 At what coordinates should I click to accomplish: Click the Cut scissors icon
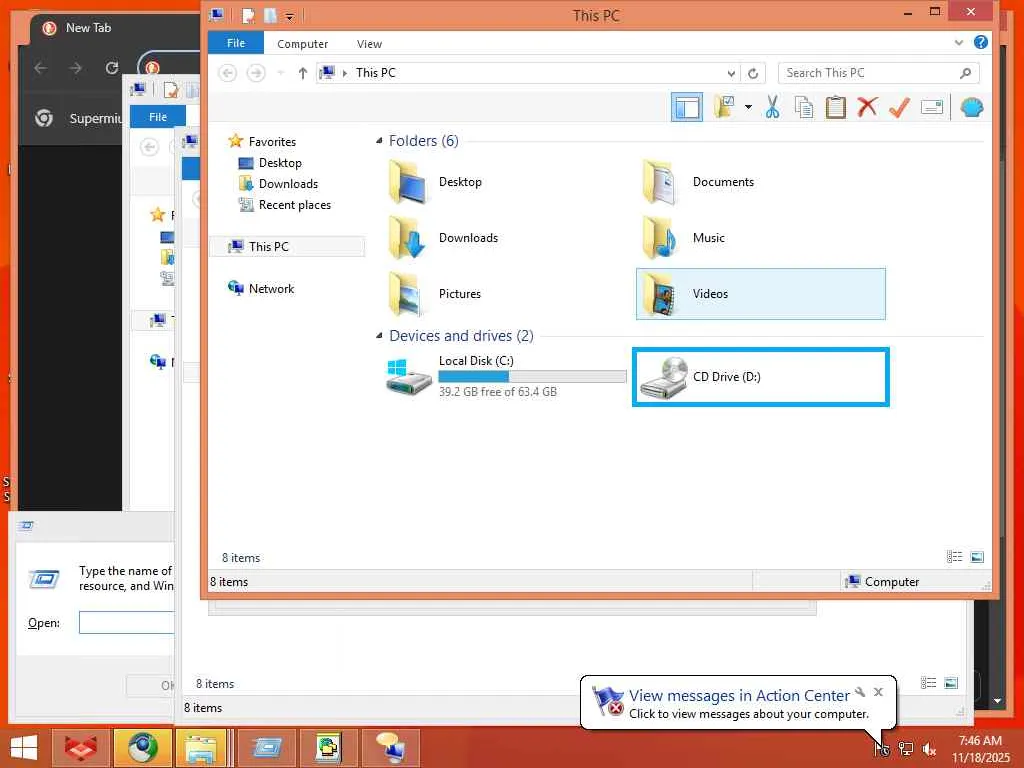click(x=772, y=107)
